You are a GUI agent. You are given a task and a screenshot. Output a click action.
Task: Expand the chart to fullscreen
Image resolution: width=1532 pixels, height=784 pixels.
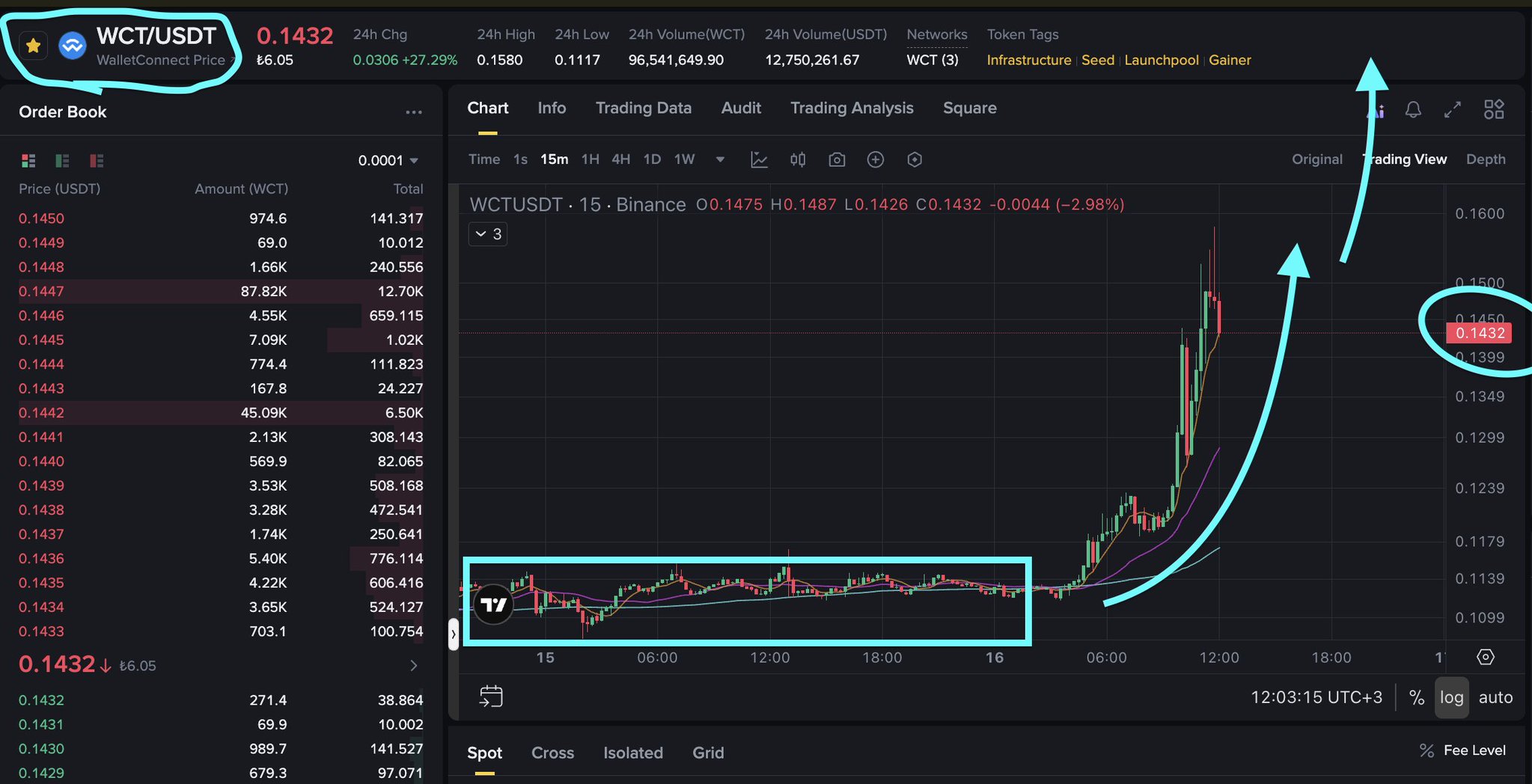point(1452,110)
